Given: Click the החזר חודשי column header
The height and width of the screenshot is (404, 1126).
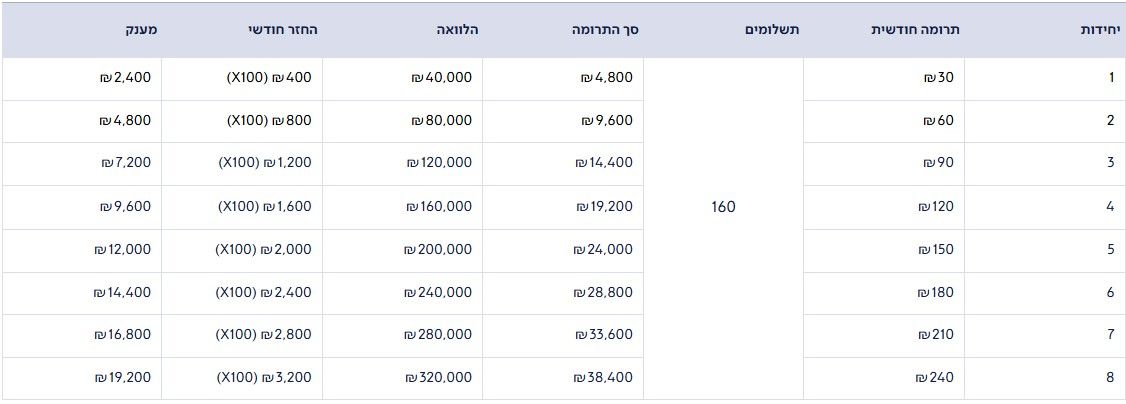Looking at the screenshot, I should point(283,30).
